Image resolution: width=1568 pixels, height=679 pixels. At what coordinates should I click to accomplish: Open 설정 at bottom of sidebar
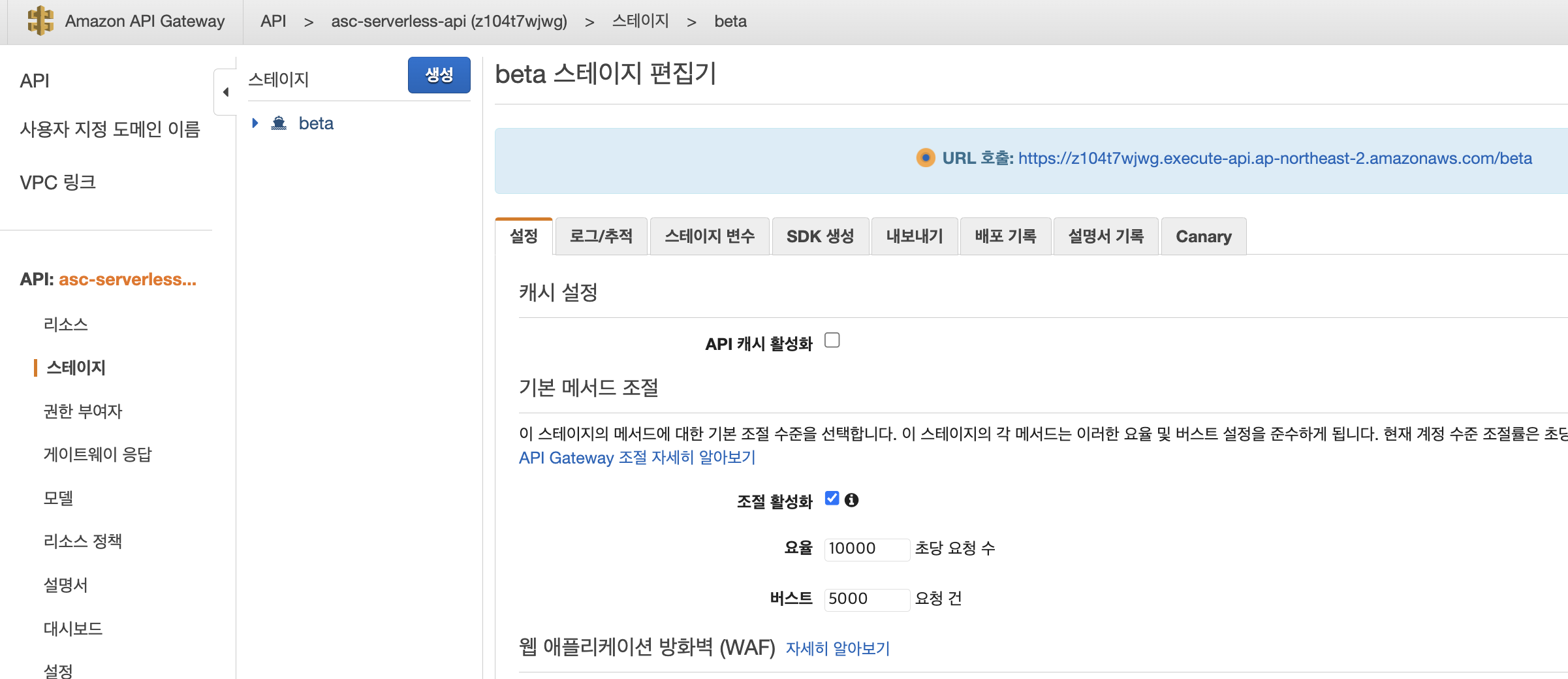click(58, 671)
